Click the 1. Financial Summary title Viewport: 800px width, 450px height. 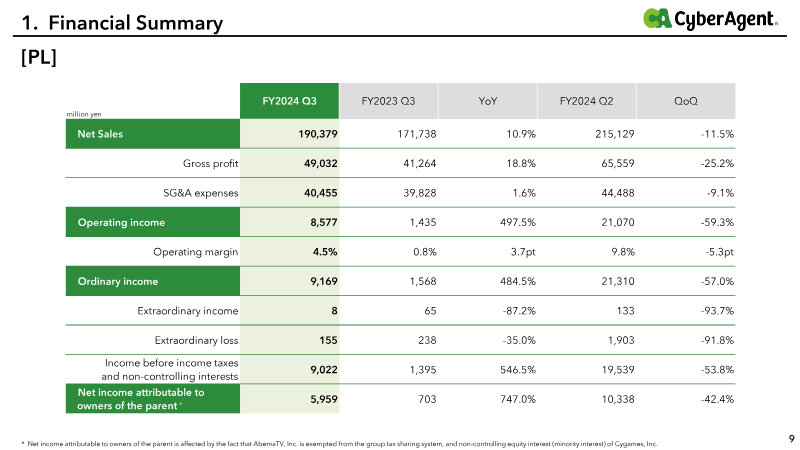(122, 23)
